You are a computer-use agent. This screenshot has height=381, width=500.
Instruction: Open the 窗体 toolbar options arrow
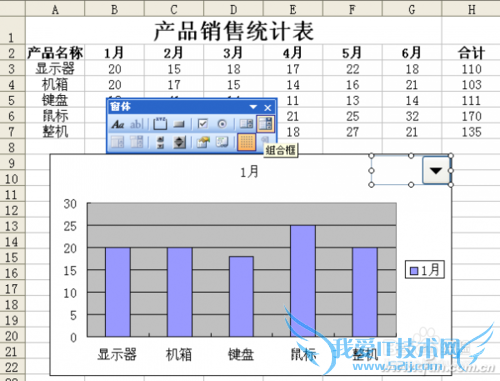point(253,107)
